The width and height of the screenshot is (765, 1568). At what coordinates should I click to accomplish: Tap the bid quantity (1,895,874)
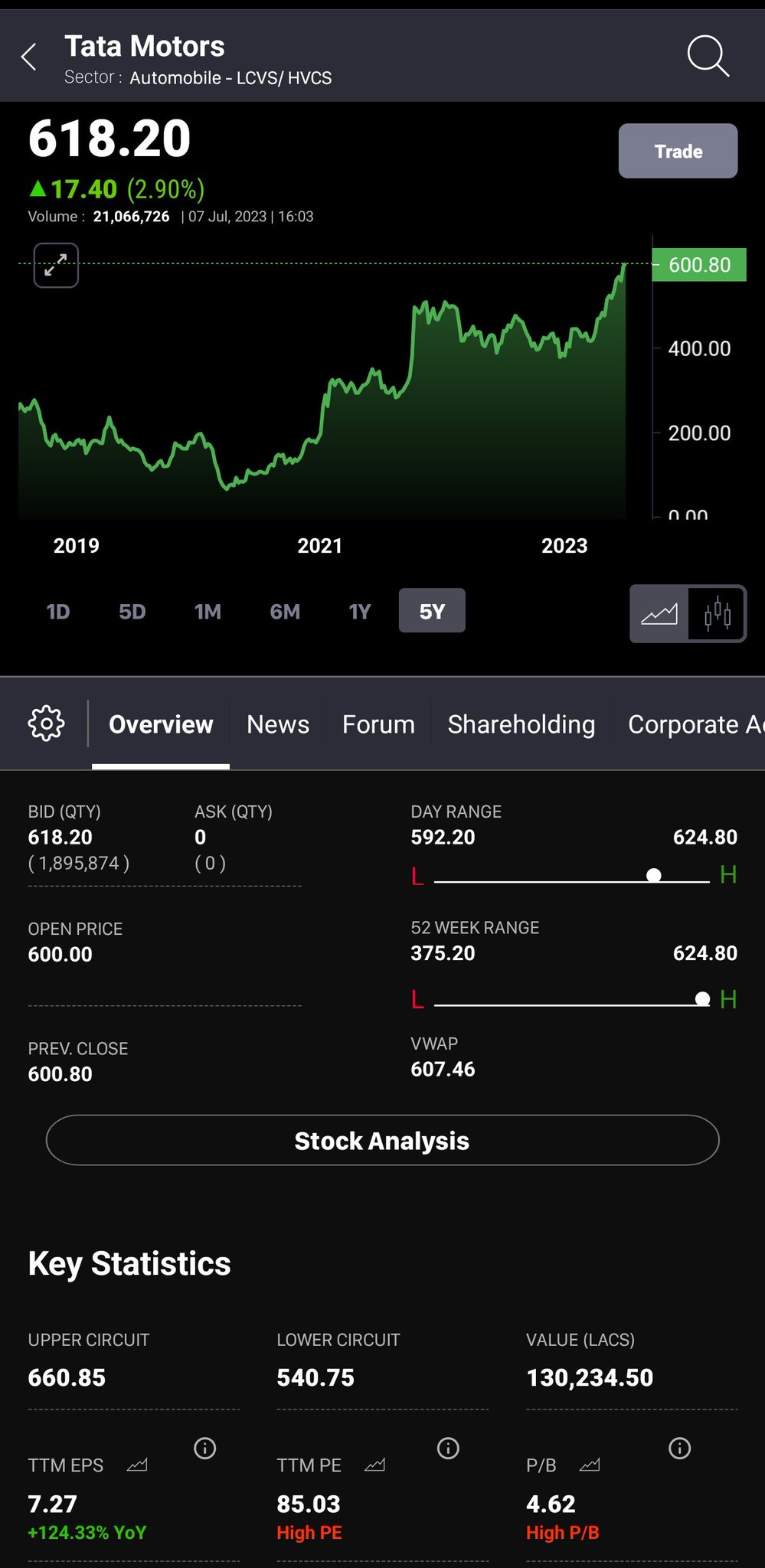tap(79, 863)
